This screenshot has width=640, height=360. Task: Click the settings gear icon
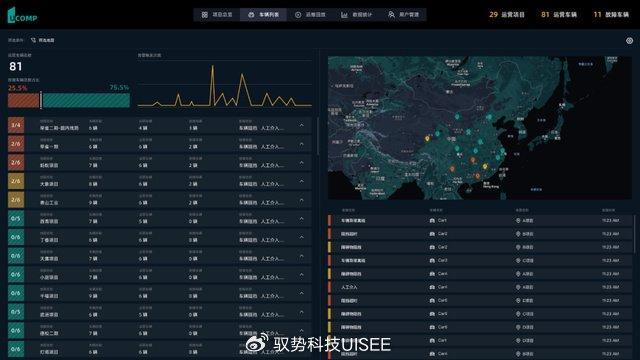629,40
